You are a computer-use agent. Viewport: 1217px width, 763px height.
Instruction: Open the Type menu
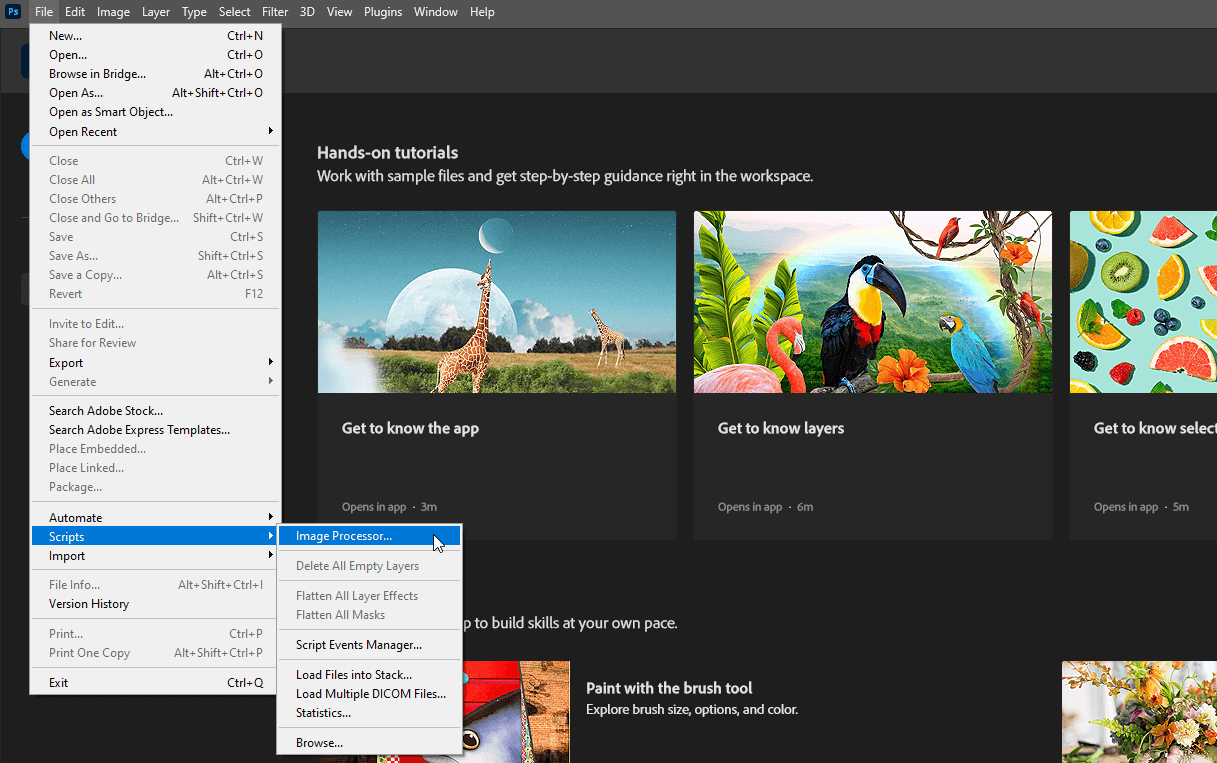tap(194, 12)
